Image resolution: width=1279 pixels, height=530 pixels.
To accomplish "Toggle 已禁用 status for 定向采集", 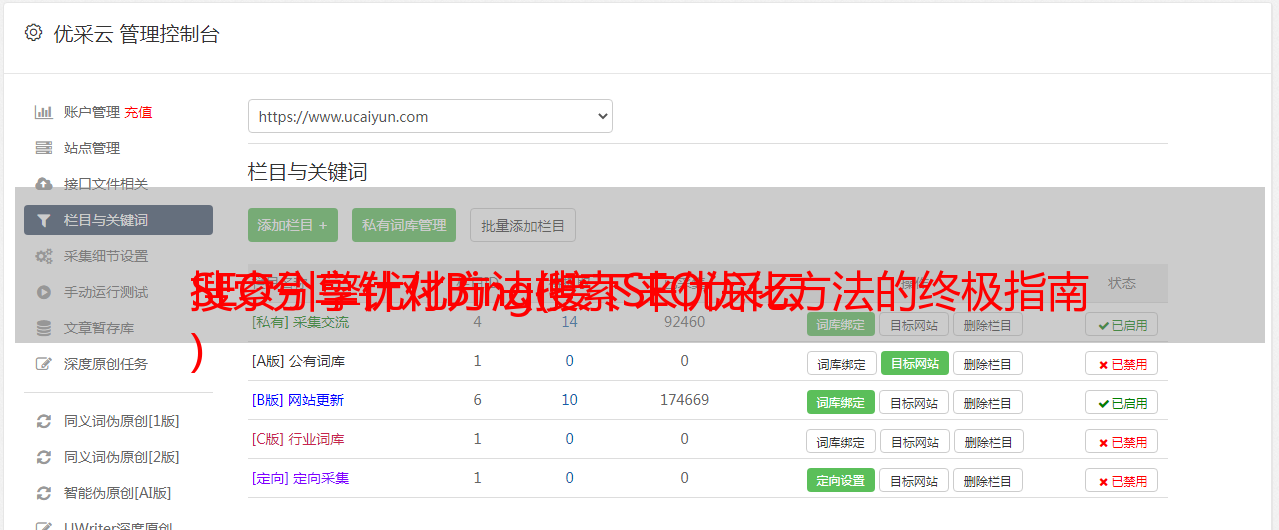I will [1122, 481].
